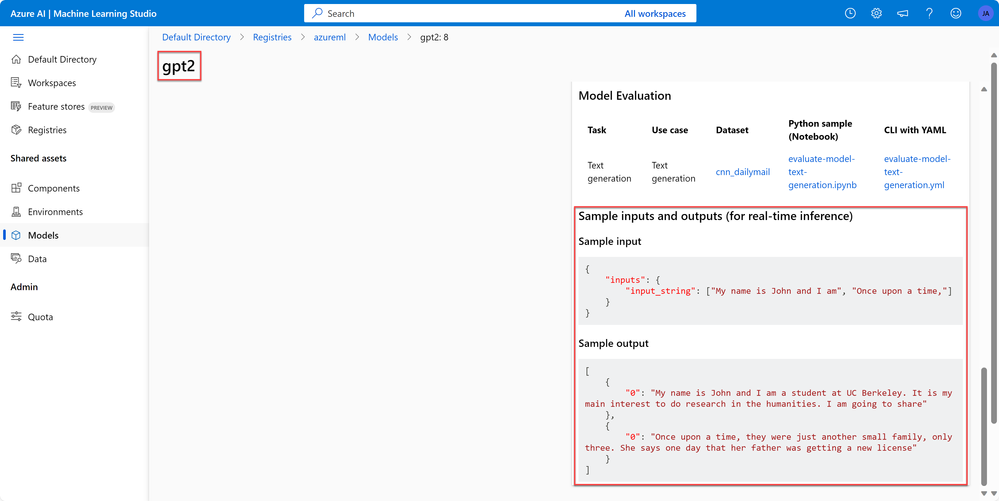Viewport: 999px width, 501px height.
Task: Click 'gpt2: 8' breadcrumb text
Action: pyautogui.click(x=434, y=38)
